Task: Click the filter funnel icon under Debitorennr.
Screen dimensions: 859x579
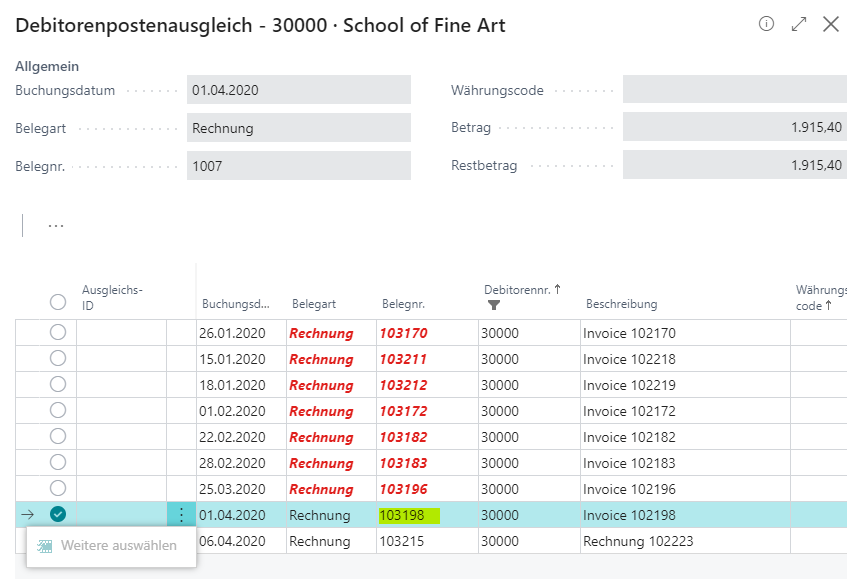Action: pos(494,305)
